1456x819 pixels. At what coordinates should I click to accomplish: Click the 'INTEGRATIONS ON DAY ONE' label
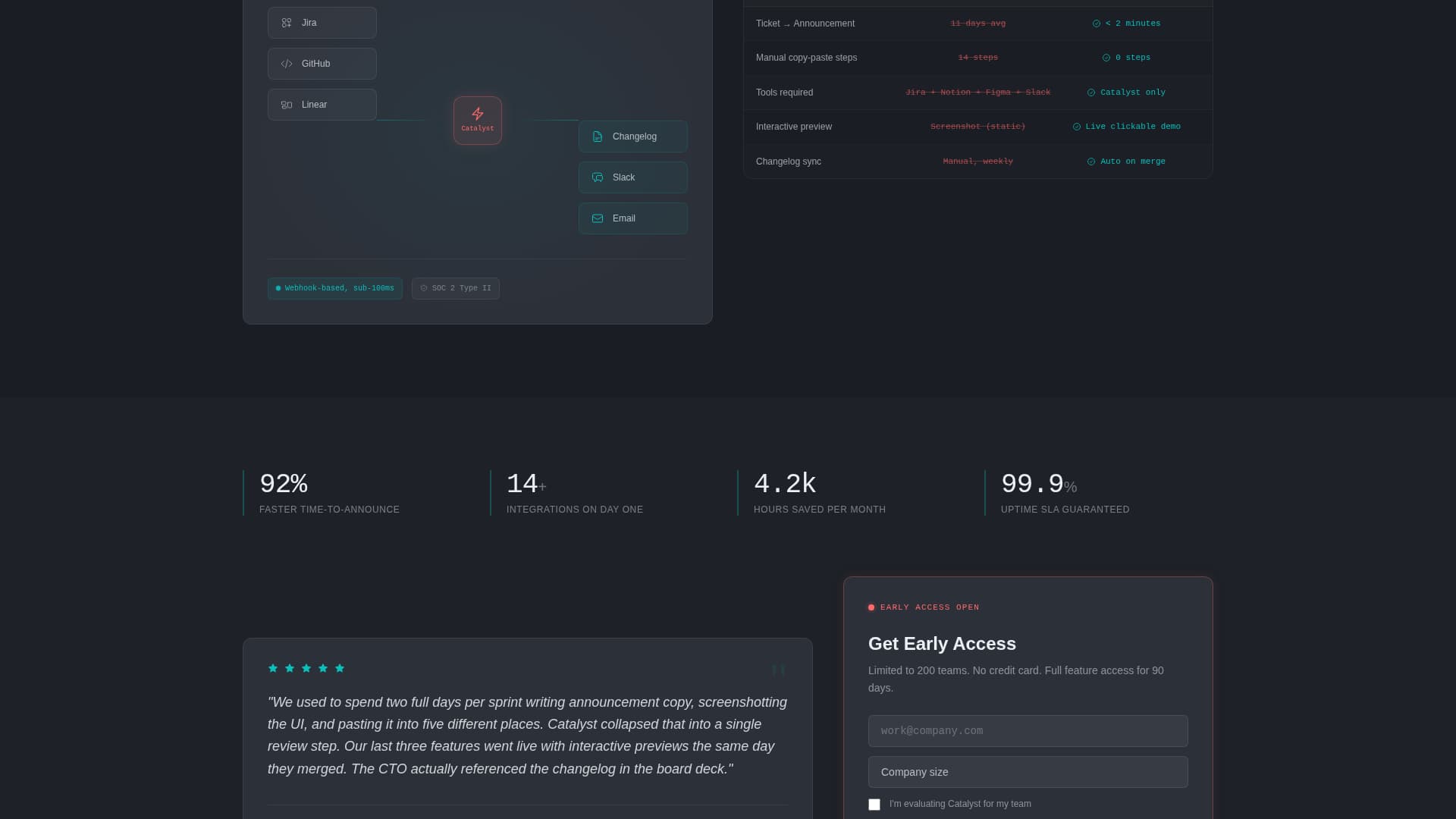(575, 510)
